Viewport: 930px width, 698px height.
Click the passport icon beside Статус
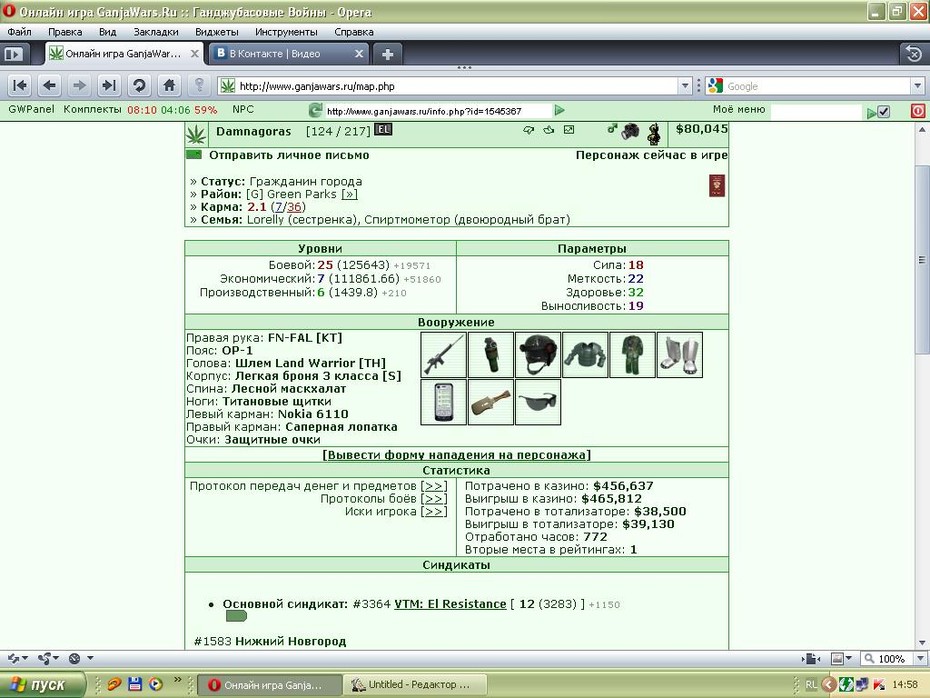click(716, 186)
